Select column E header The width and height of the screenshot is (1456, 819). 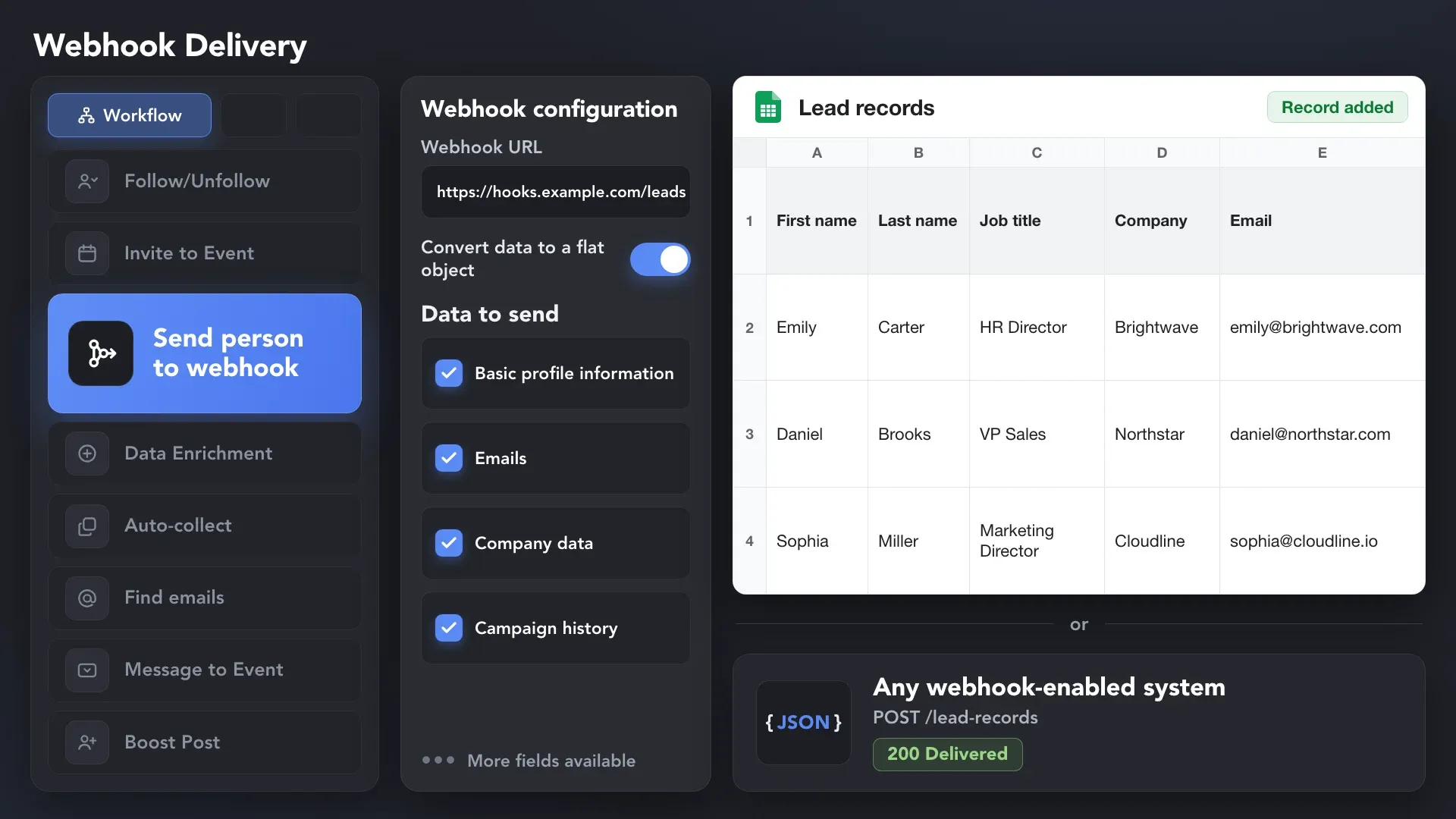click(x=1323, y=152)
